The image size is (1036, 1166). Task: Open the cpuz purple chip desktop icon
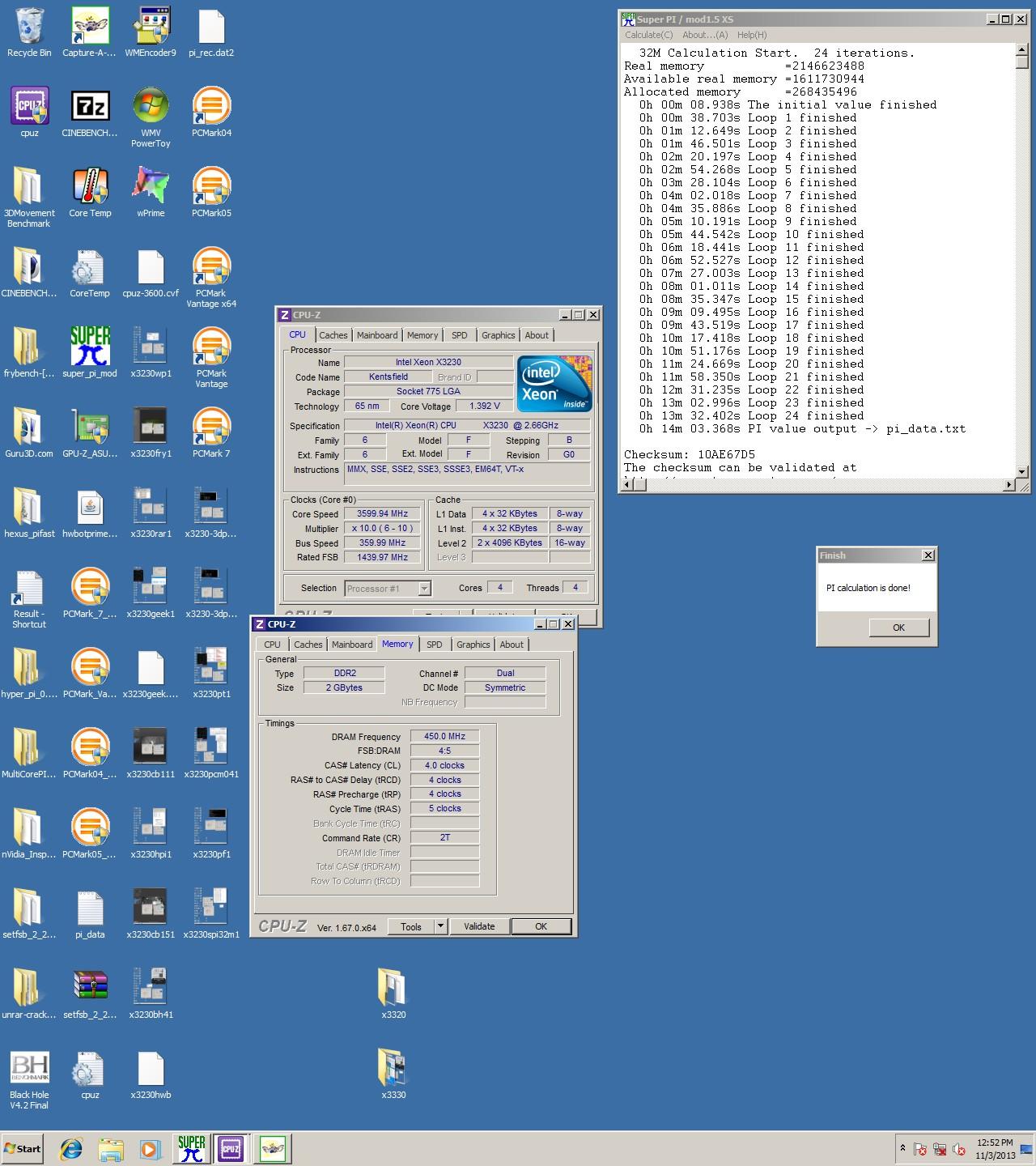pyautogui.click(x=29, y=106)
